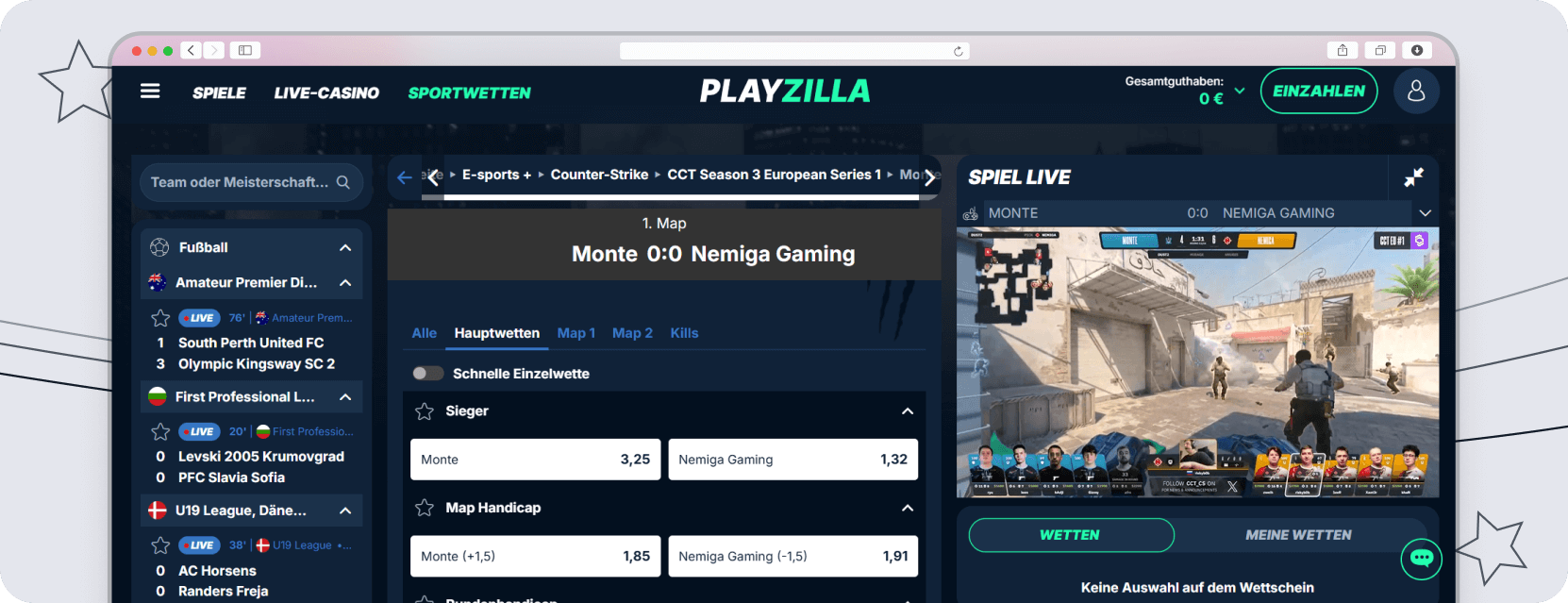Open the SPIELE menu

click(219, 92)
